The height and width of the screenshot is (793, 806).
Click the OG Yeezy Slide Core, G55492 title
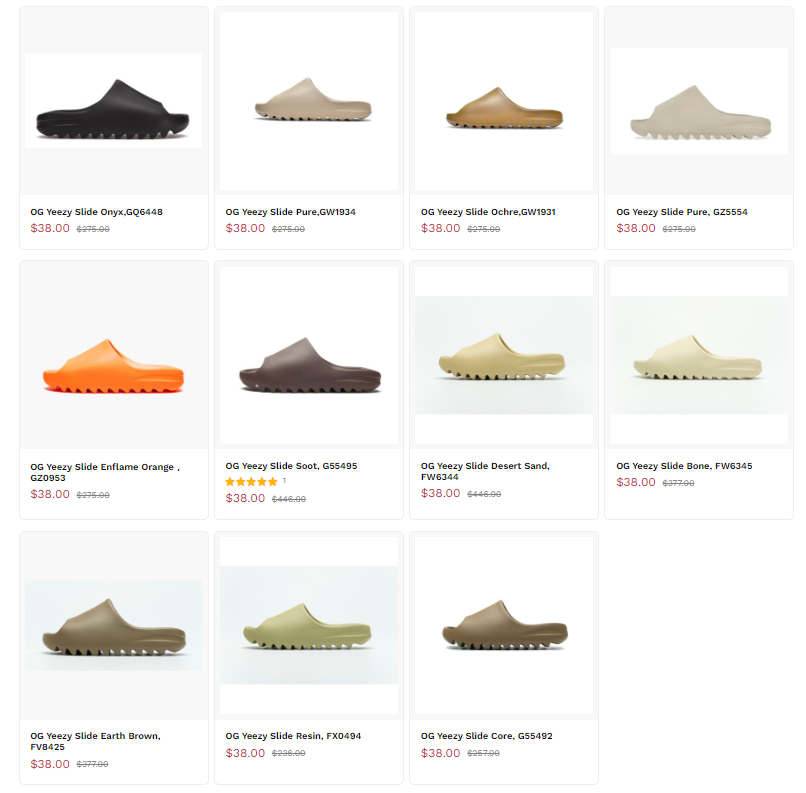point(486,736)
